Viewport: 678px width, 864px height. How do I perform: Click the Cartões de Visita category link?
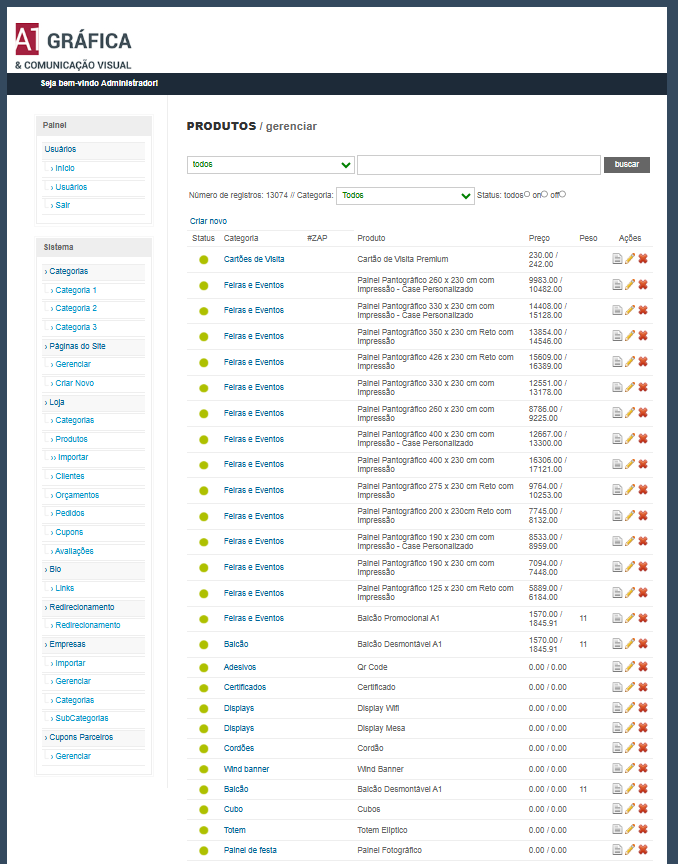pos(254,259)
